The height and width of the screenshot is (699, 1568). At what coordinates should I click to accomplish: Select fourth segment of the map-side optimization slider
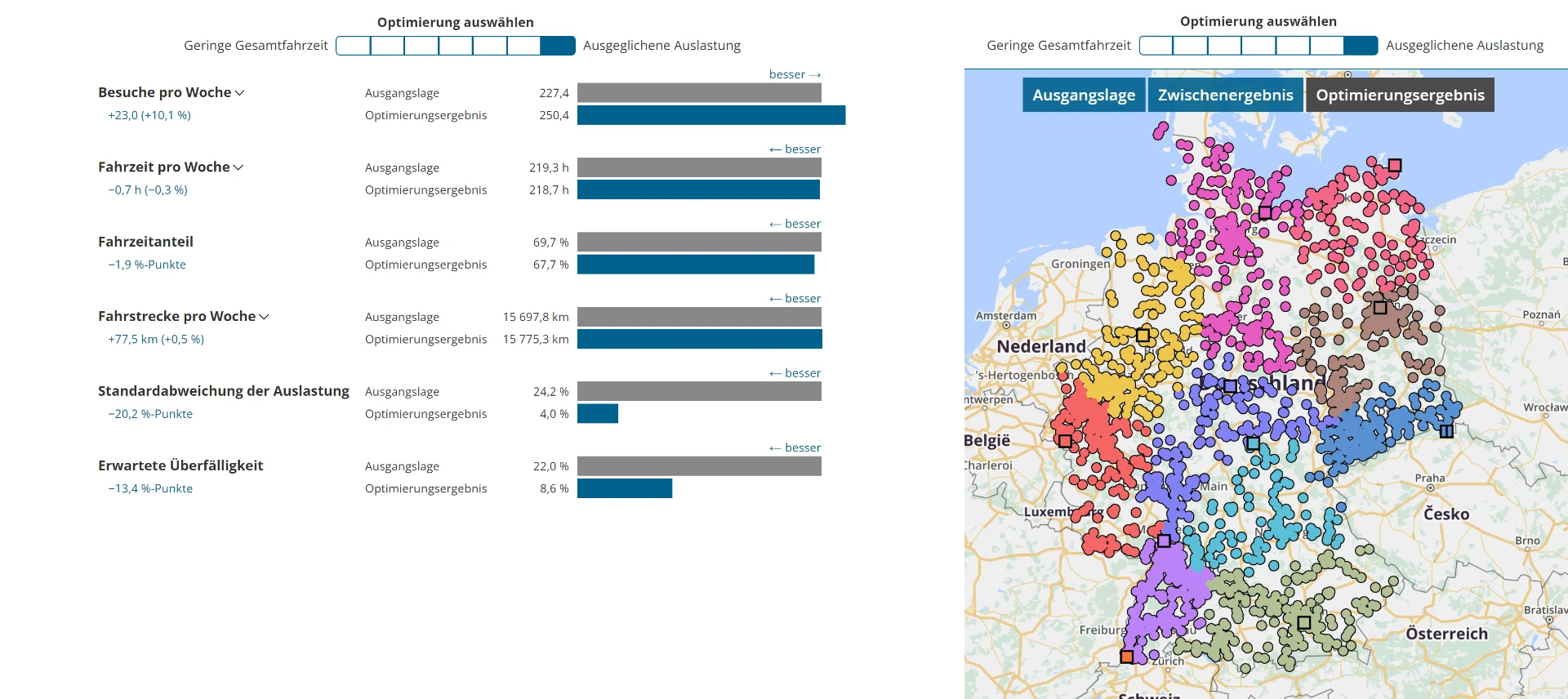point(1258,46)
